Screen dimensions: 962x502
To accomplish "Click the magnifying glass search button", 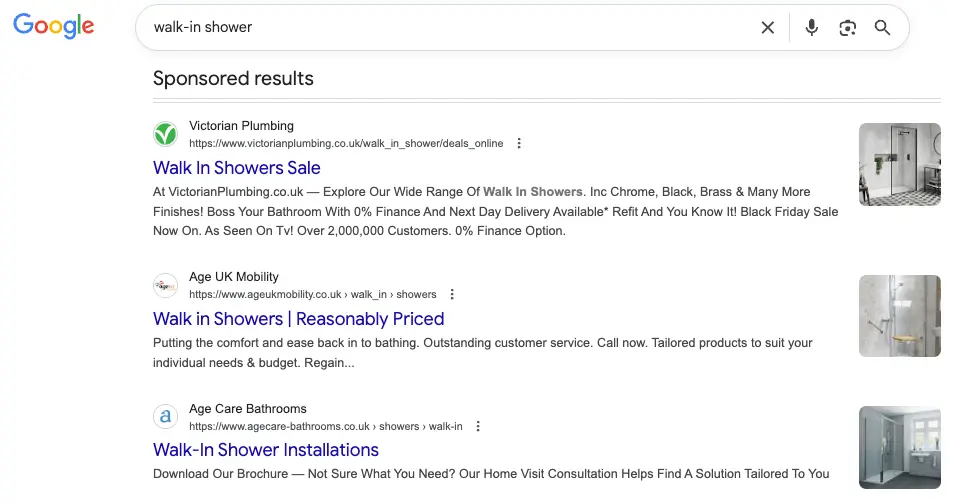I will [x=882, y=28].
